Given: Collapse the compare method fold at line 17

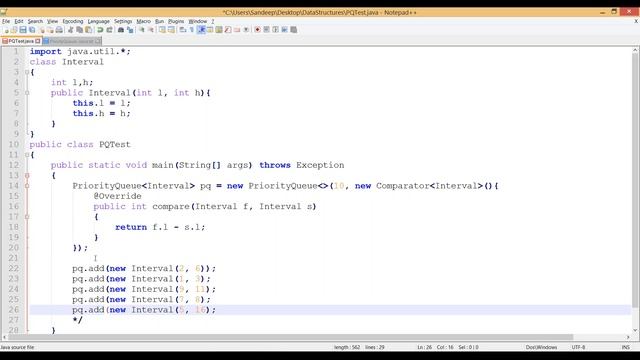Looking at the screenshot, I should click(x=27, y=217).
